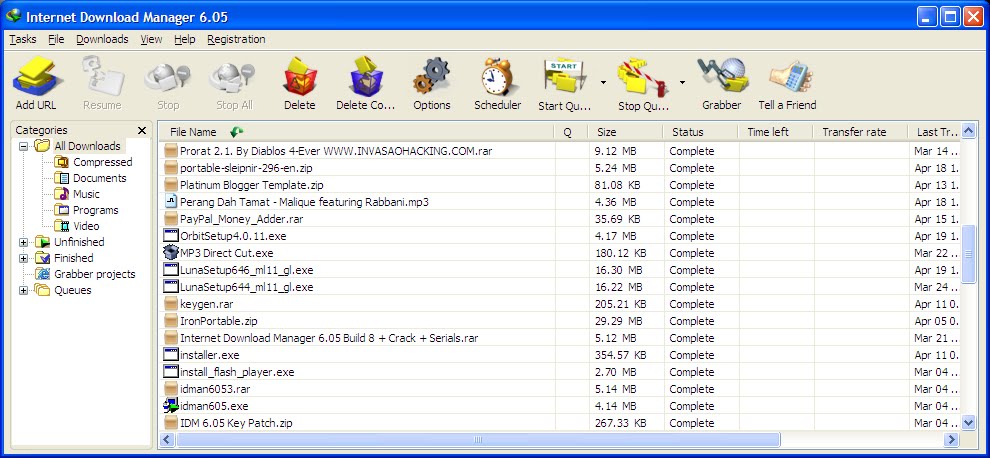Click the Stop All toolbar icon
This screenshot has height=458, width=990.
click(x=233, y=77)
